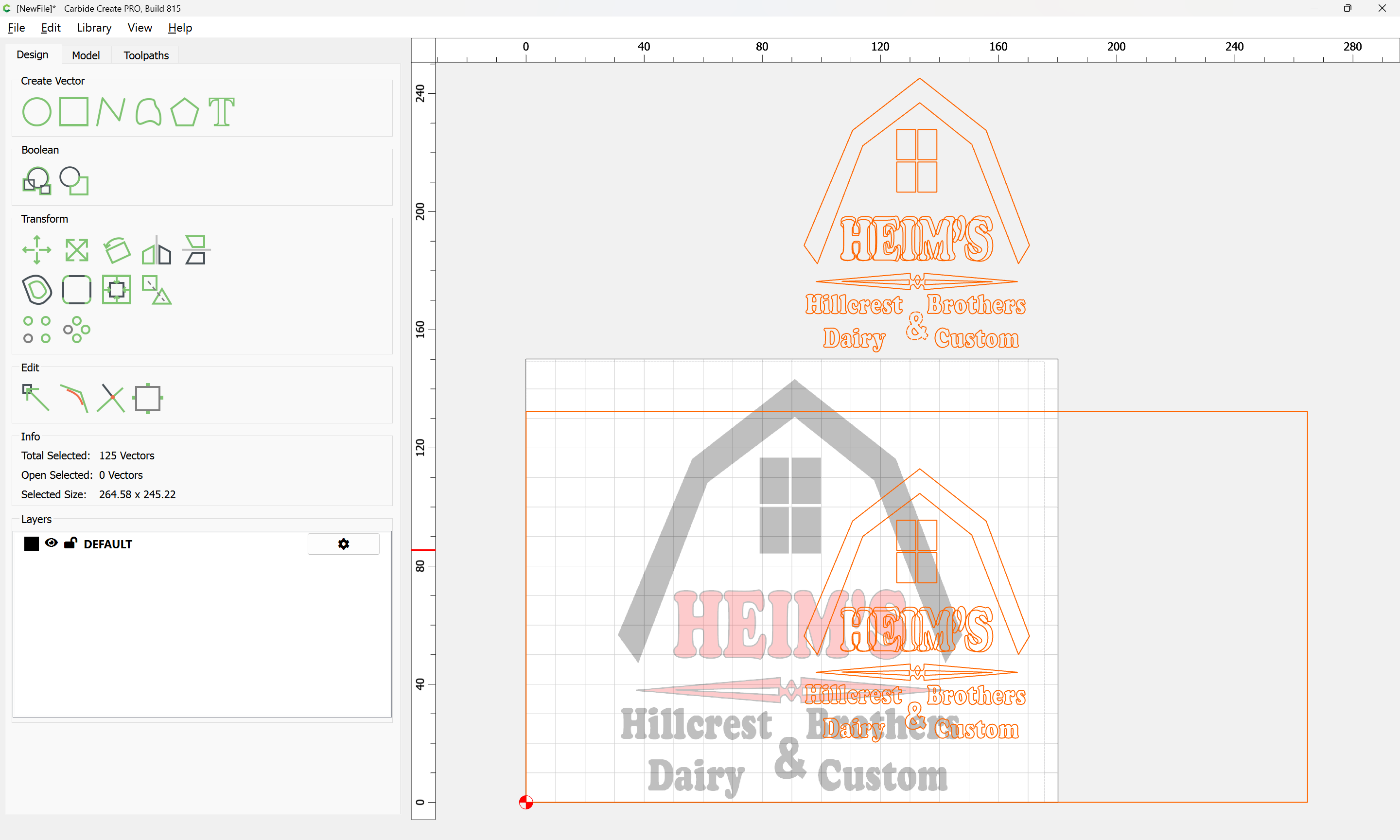
Task: Open DEFAULT layer settings gear
Action: coord(344,544)
